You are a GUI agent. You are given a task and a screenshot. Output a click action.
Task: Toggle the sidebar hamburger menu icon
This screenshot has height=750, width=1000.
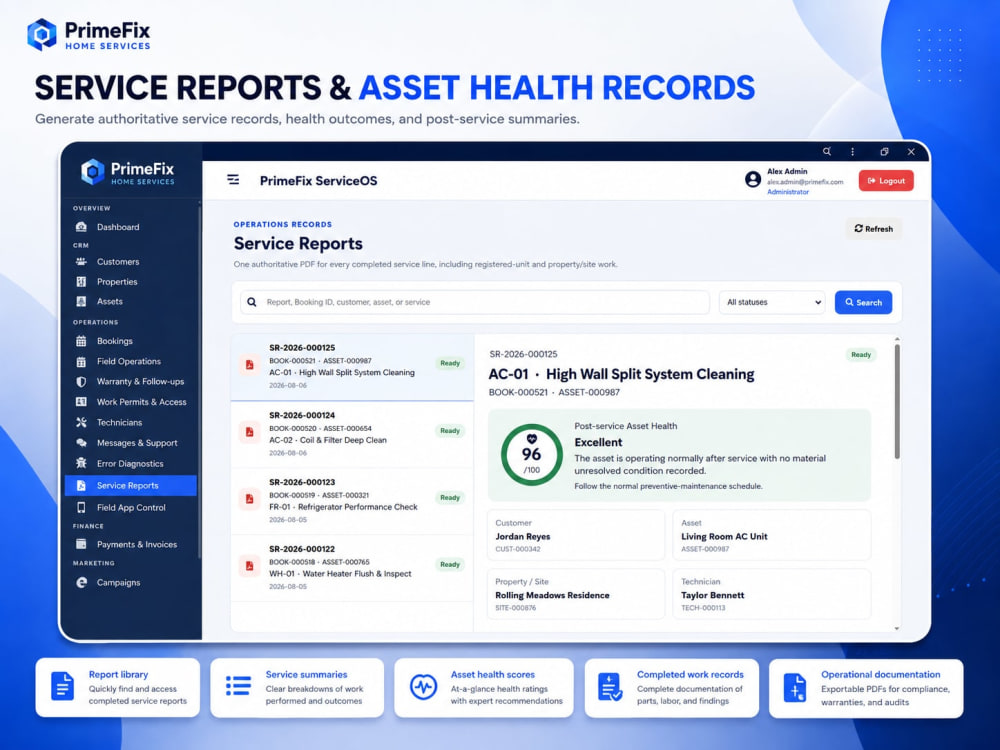pos(233,180)
